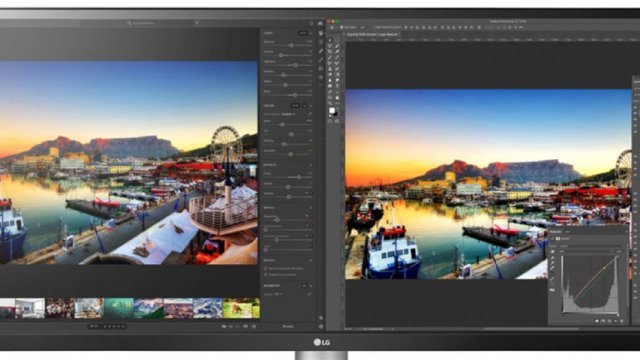Switch to the open Photoshop document tab
Screen dimensions: 640x360
[371, 34]
